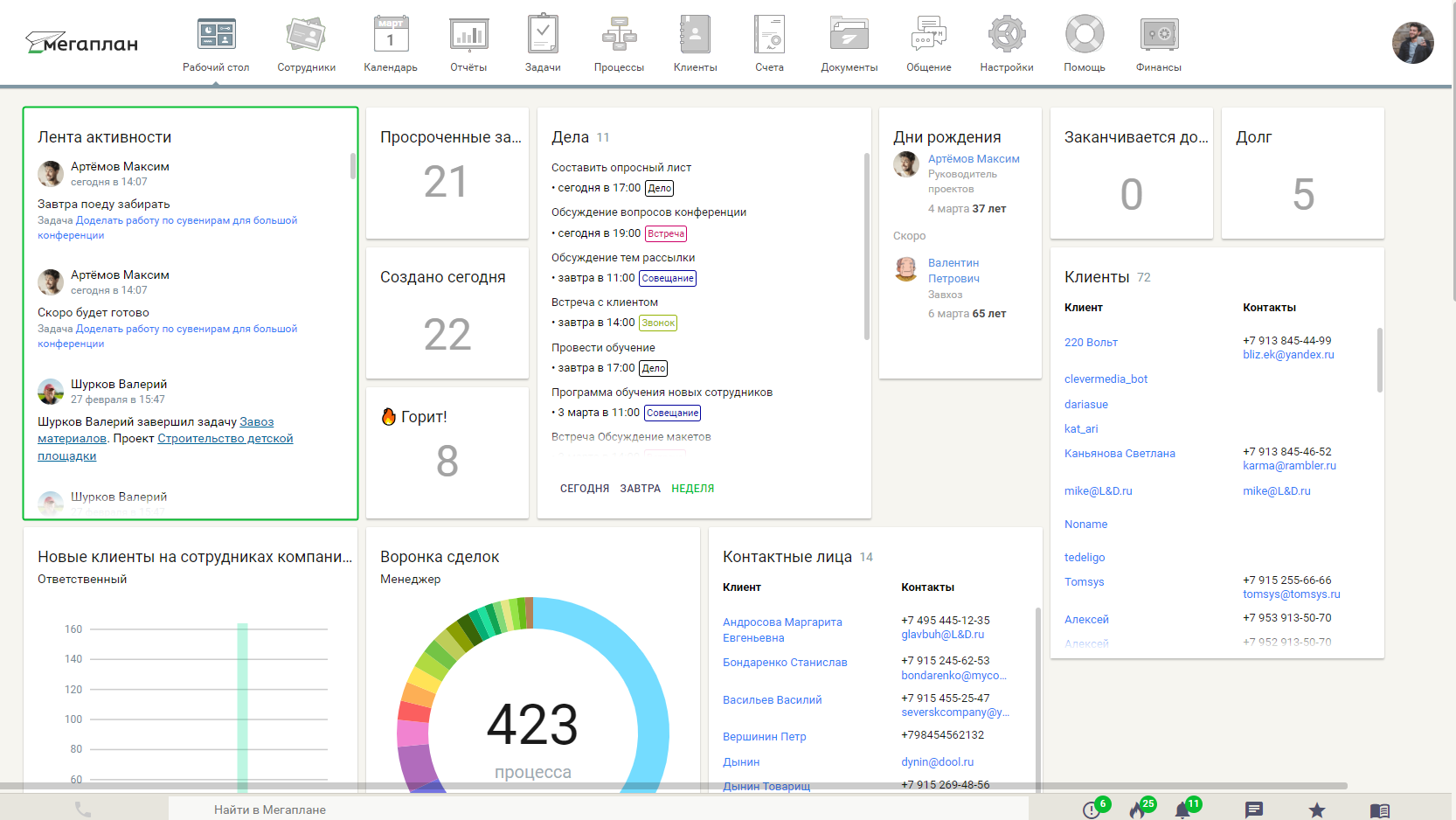The width and height of the screenshot is (1456, 820).
Task: Open contact Вершинин Петр
Action: click(764, 737)
